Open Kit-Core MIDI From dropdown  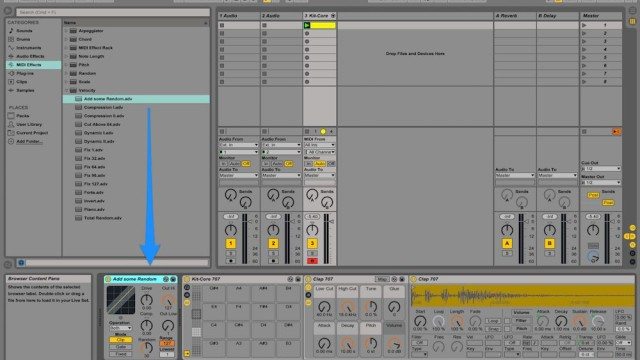[319, 145]
